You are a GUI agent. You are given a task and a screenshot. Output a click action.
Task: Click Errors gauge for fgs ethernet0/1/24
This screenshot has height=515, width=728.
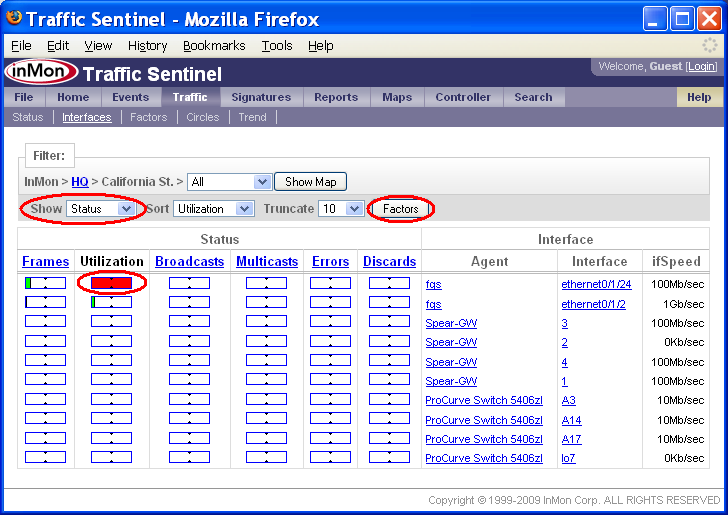331,283
